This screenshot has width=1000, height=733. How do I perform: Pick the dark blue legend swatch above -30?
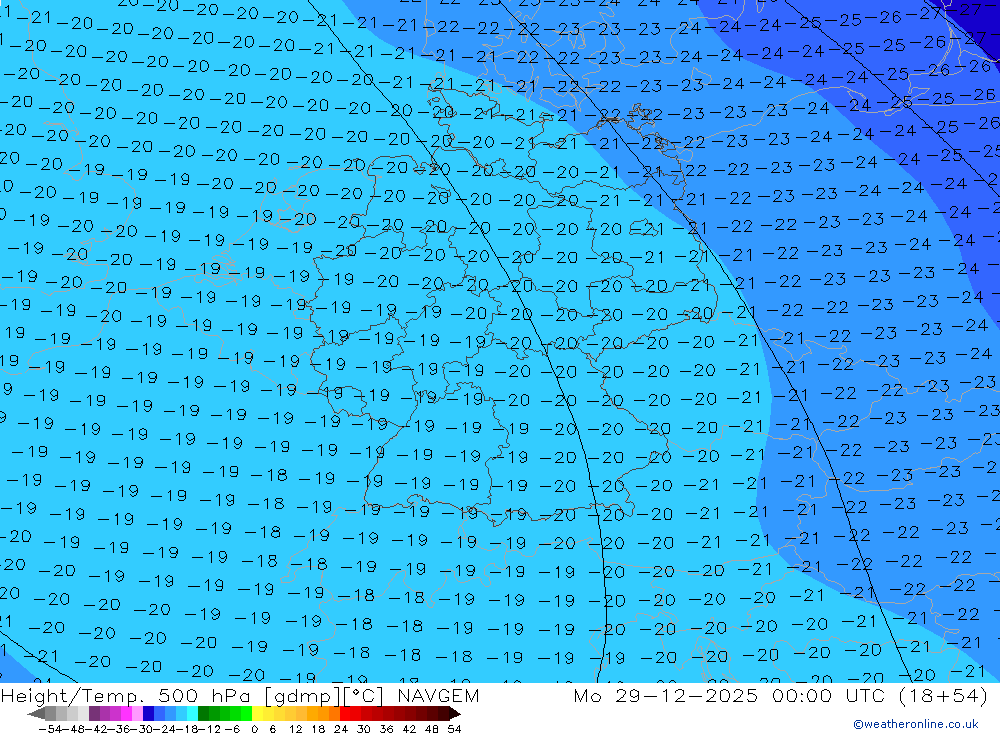click(148, 714)
